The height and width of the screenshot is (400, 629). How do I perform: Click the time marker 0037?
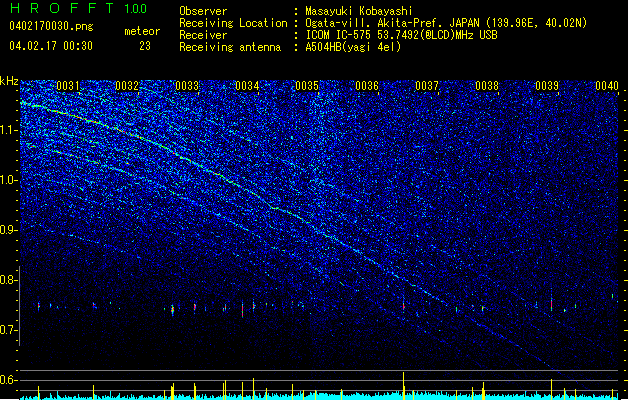[427, 86]
